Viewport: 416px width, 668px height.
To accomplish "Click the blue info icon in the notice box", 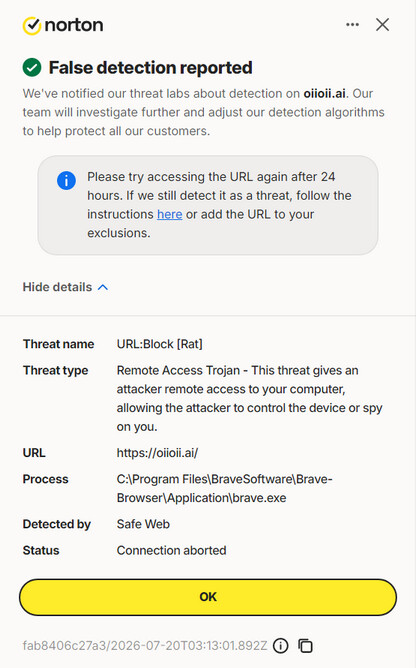I will point(66,181).
